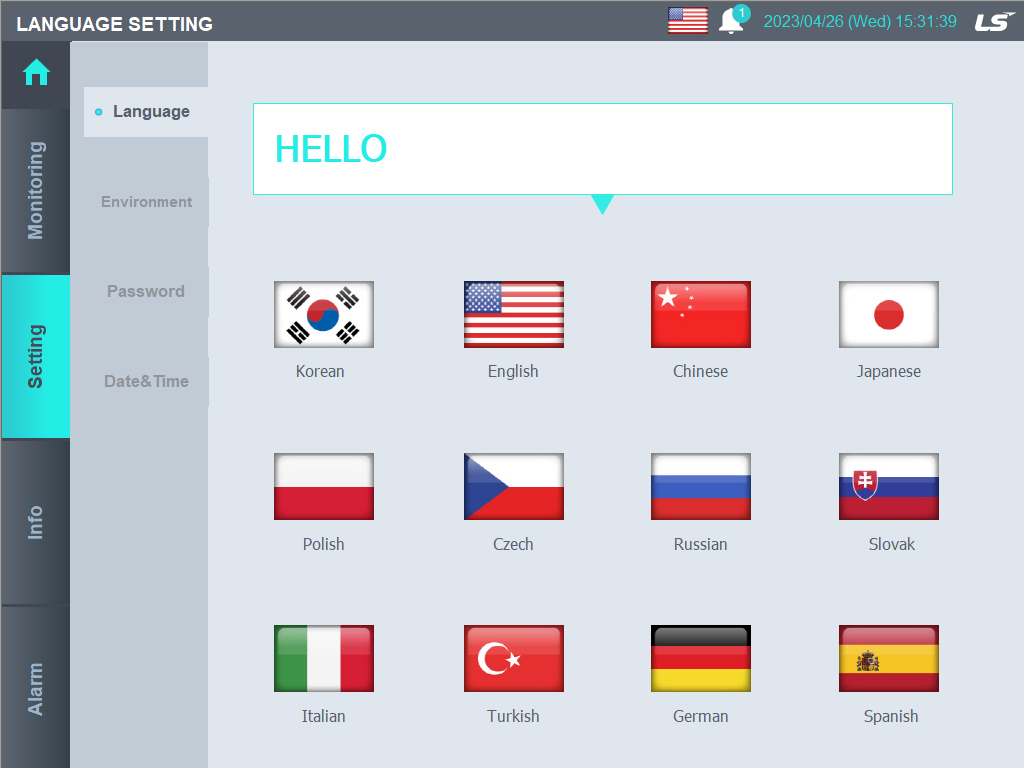Click the LANGUAGE SETTING title
1024x768 pixels.
pos(114,24)
